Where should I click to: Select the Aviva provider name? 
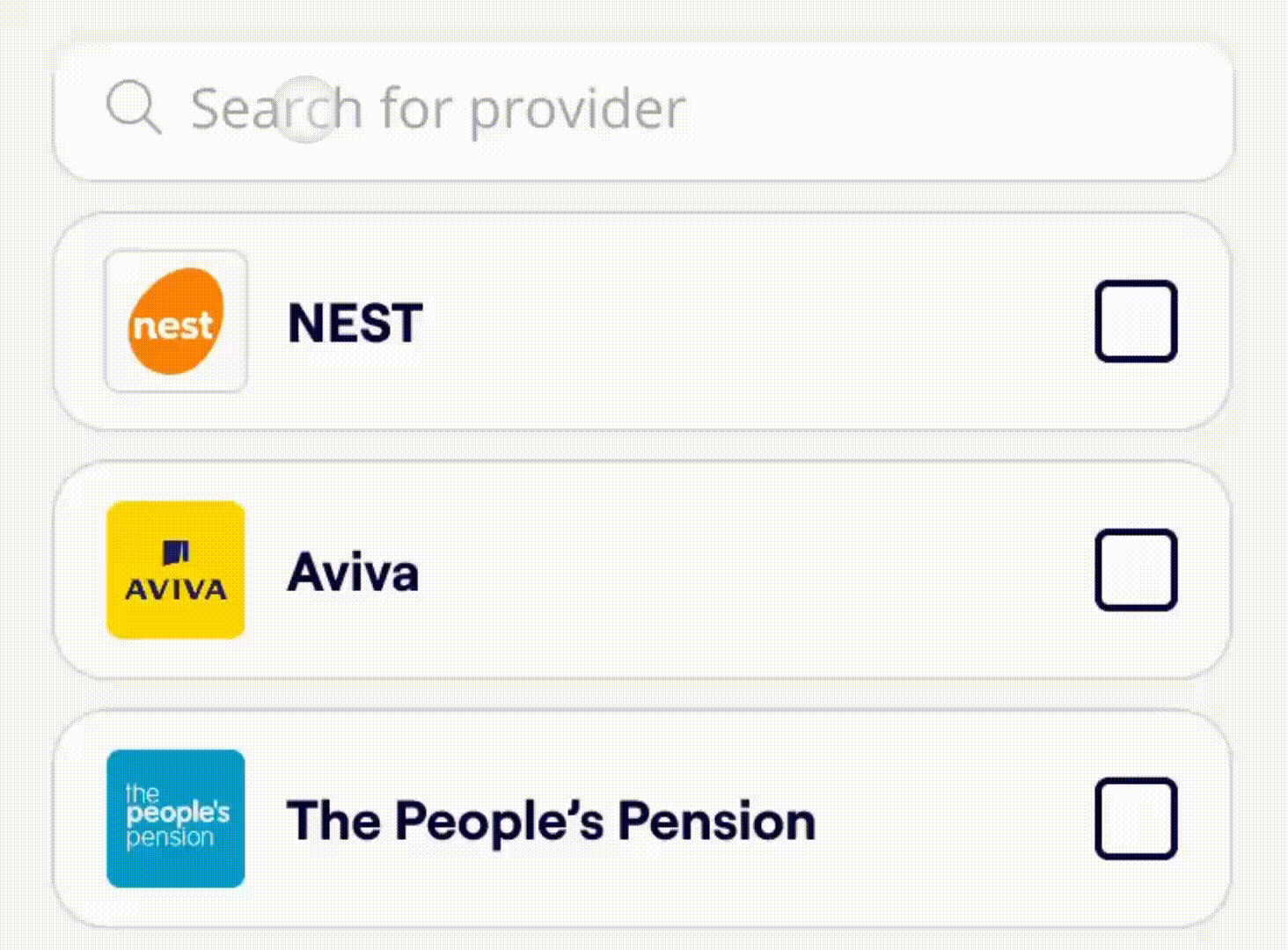point(353,572)
